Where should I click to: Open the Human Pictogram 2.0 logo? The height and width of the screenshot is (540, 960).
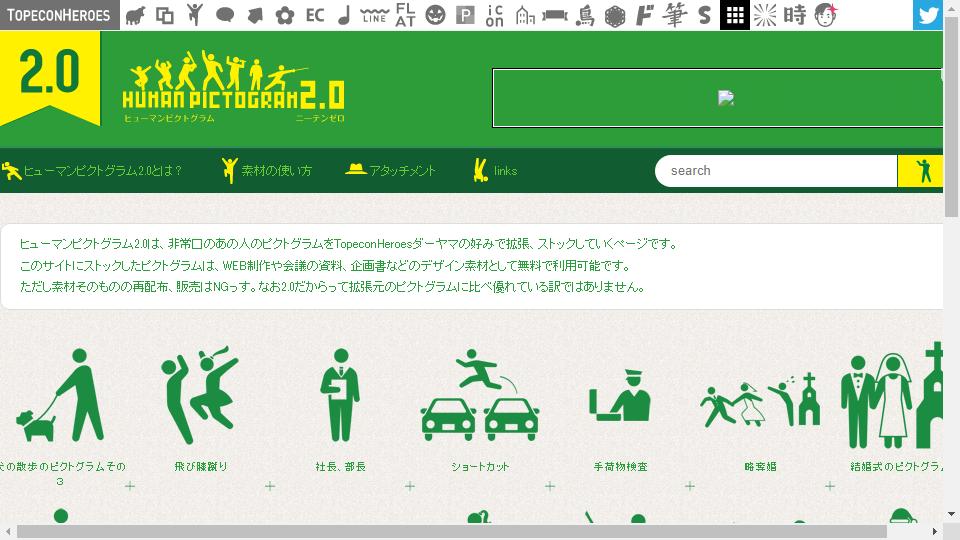tap(233, 87)
